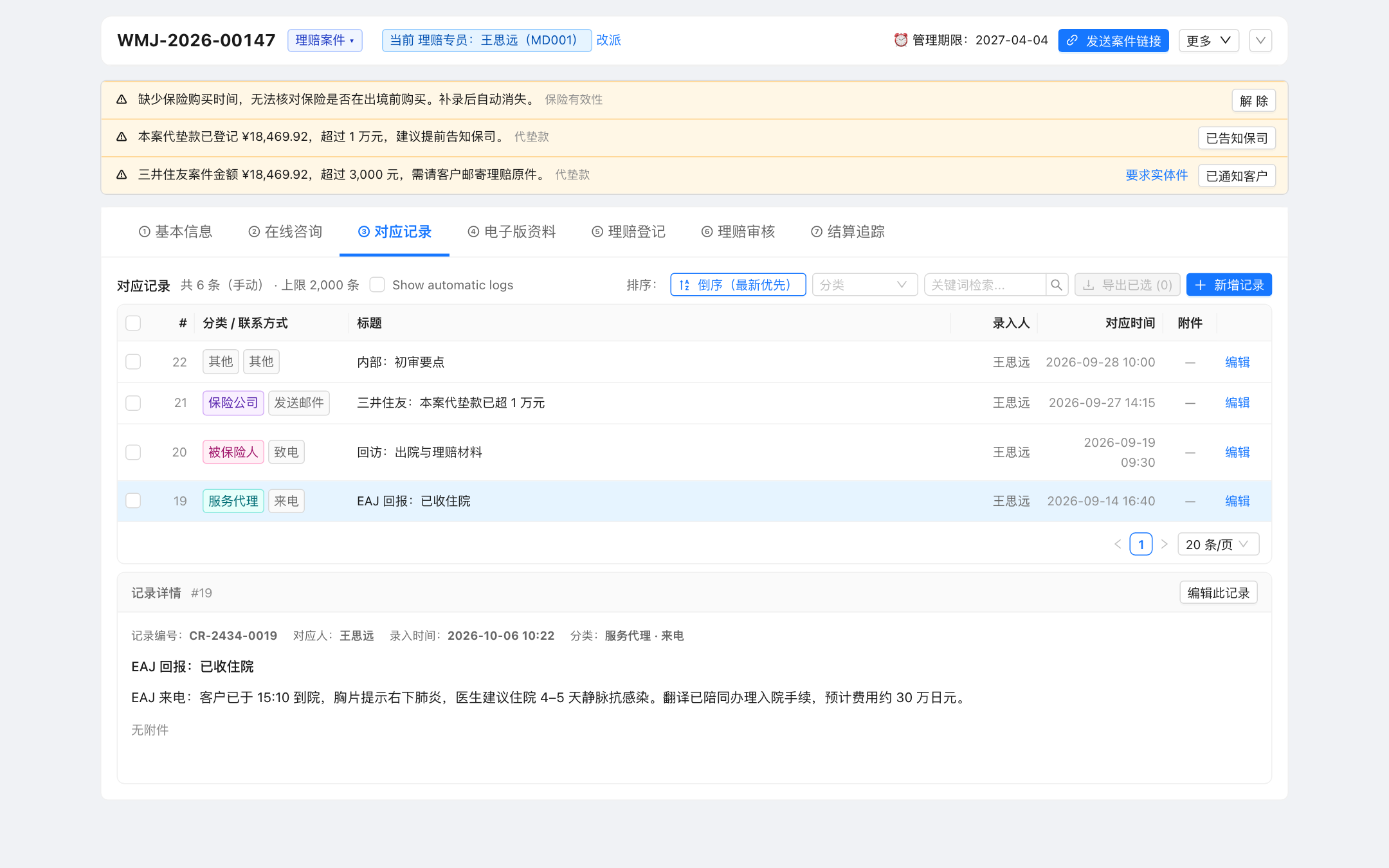Click the 已告知保司 button

pyautogui.click(x=1237, y=138)
